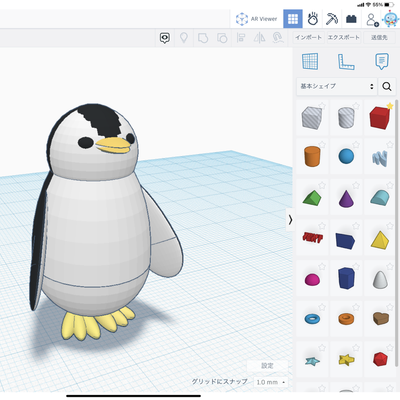
Task: Pick the red Text shape
Action: click(312, 238)
